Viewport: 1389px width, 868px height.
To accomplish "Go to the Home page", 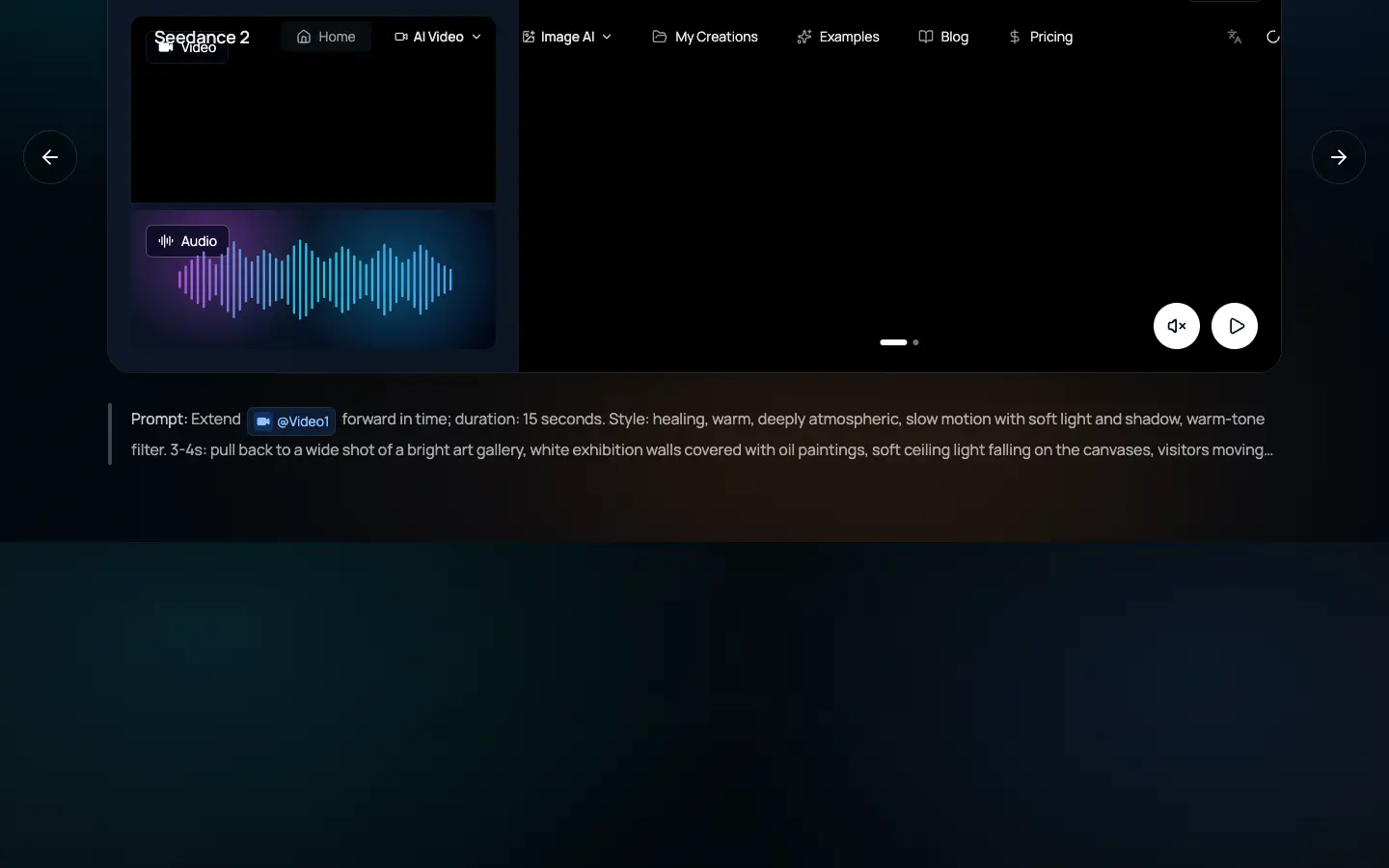I will pyautogui.click(x=326, y=37).
